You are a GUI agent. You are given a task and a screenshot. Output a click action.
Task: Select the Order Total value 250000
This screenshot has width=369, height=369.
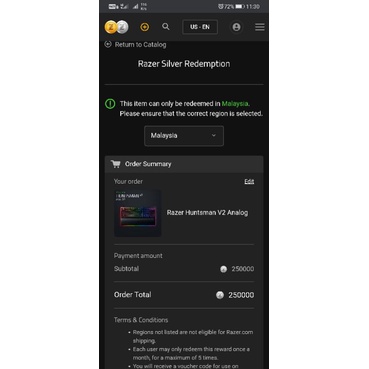point(241,295)
